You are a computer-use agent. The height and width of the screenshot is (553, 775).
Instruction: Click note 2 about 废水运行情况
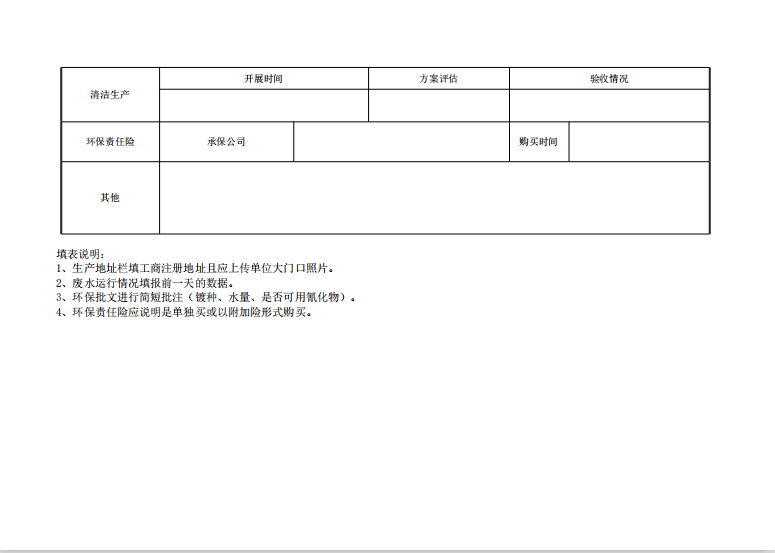(145, 283)
